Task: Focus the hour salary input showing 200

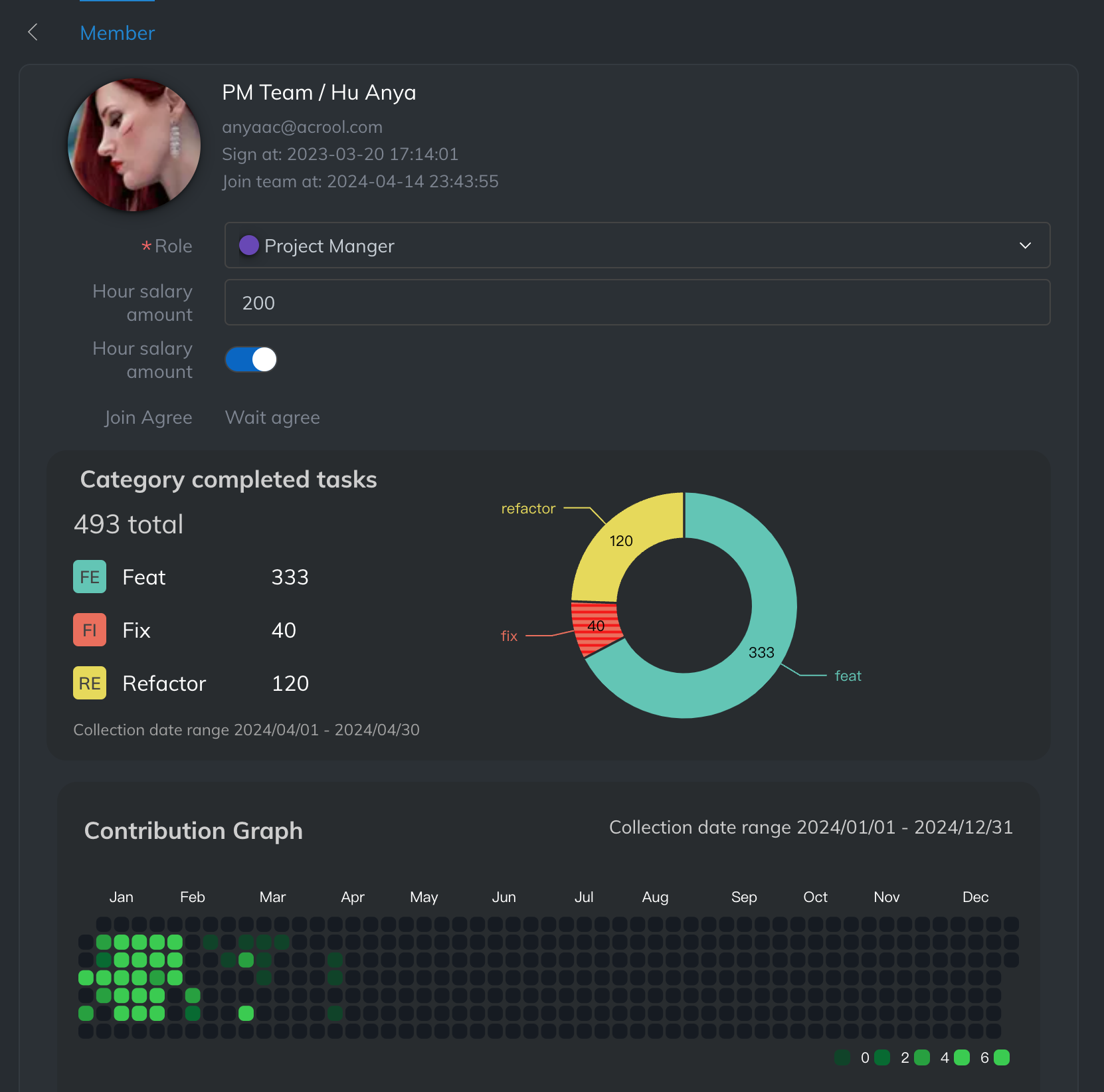Action: point(636,303)
